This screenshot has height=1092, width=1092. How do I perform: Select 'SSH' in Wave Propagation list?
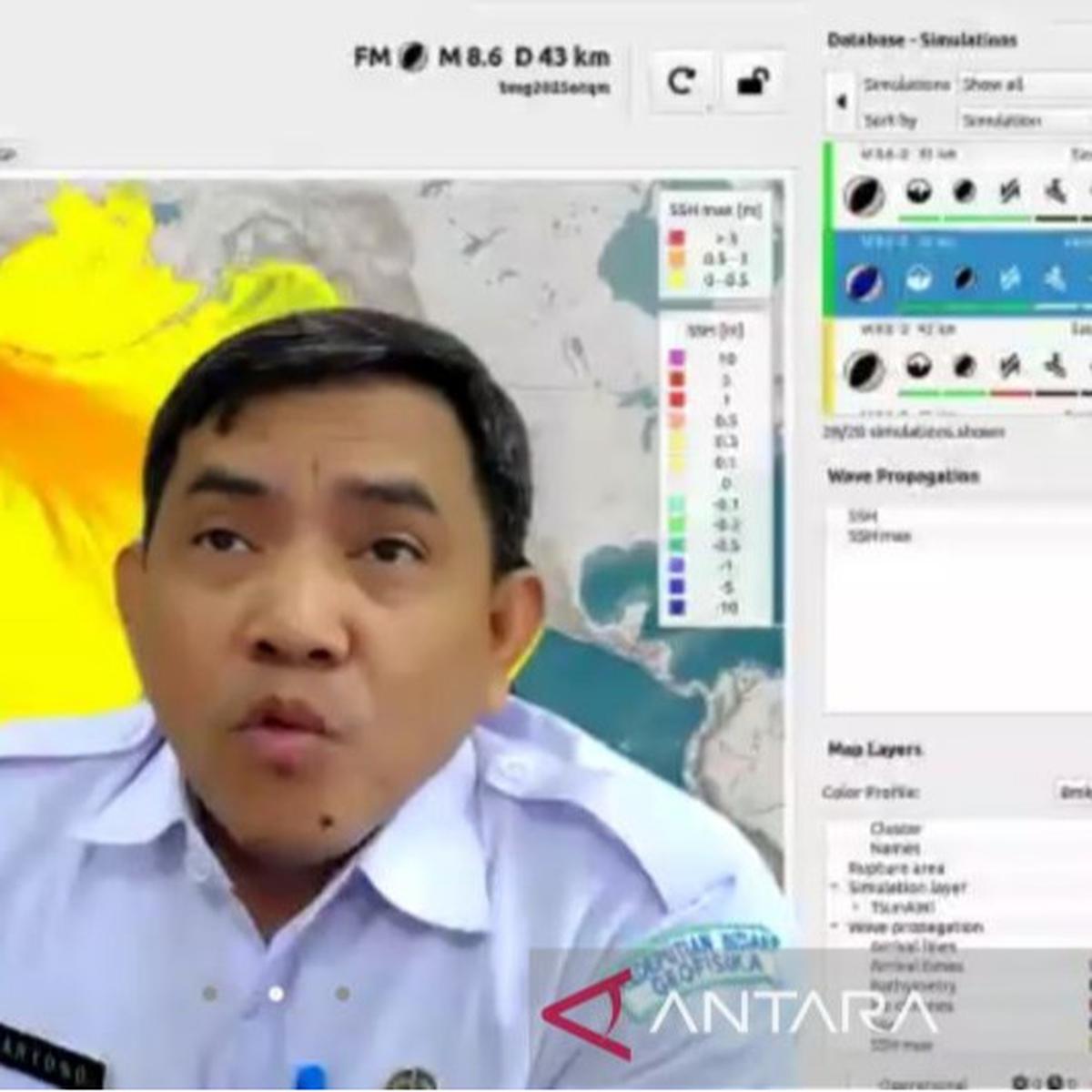coord(863,517)
